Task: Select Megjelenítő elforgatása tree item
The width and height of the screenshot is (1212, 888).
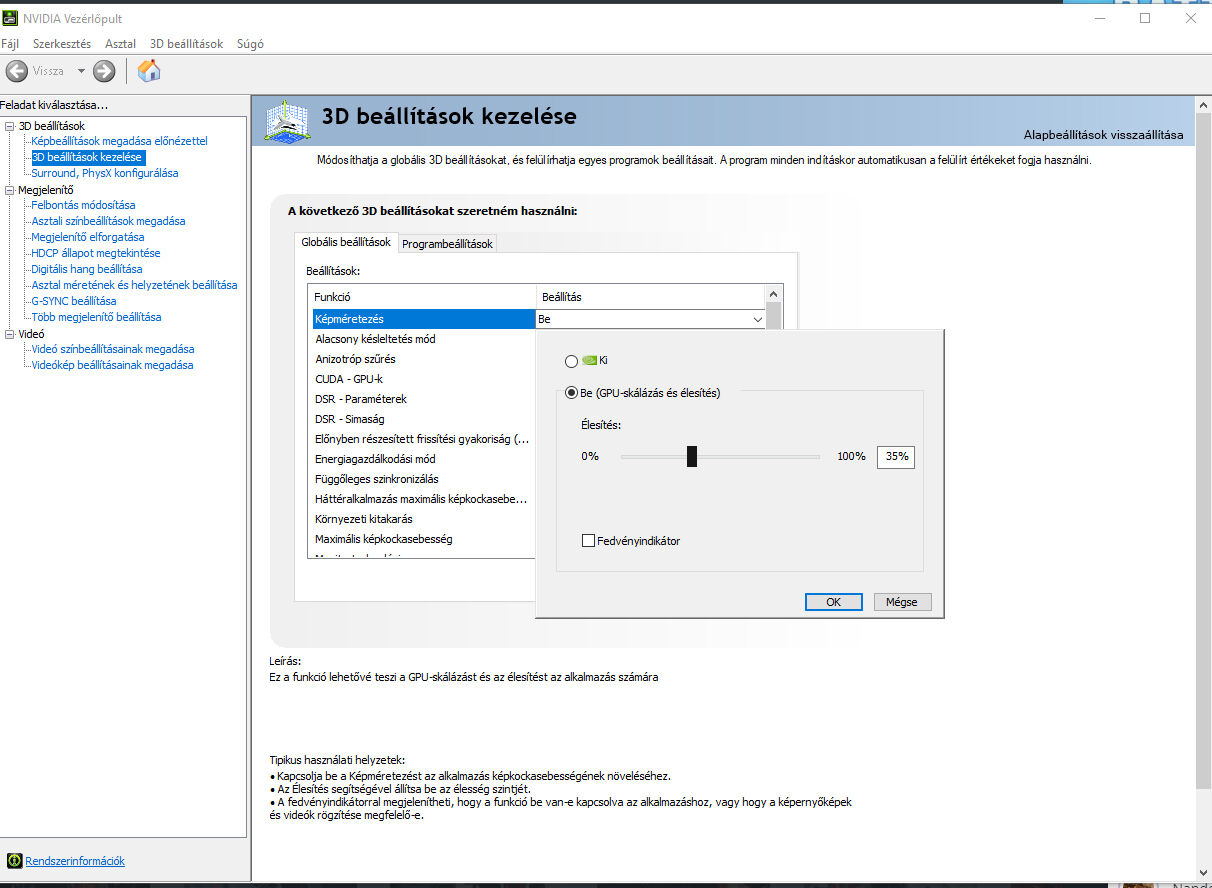Action: tap(87, 237)
